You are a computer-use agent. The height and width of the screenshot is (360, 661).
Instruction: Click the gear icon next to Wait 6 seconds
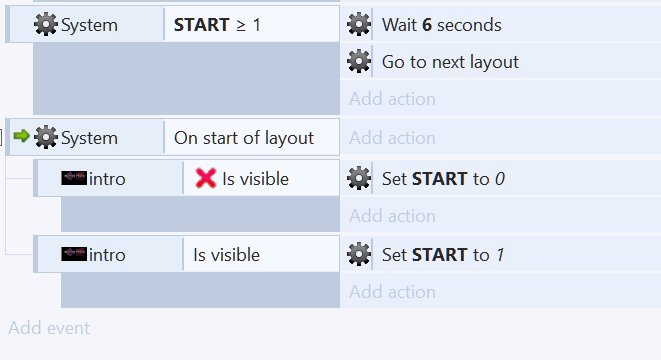click(359, 24)
